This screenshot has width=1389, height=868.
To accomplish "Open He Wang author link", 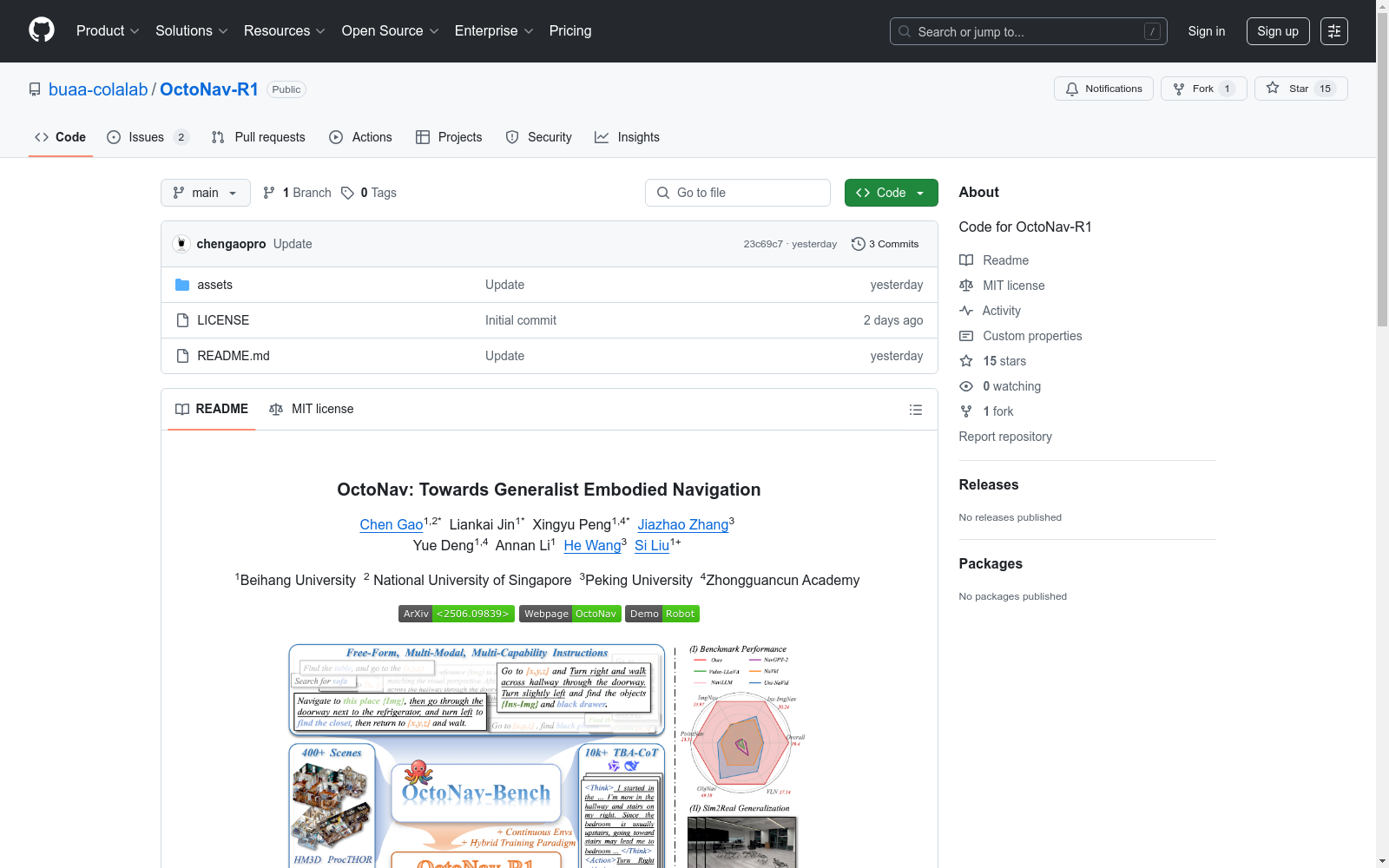I will pos(593,545).
